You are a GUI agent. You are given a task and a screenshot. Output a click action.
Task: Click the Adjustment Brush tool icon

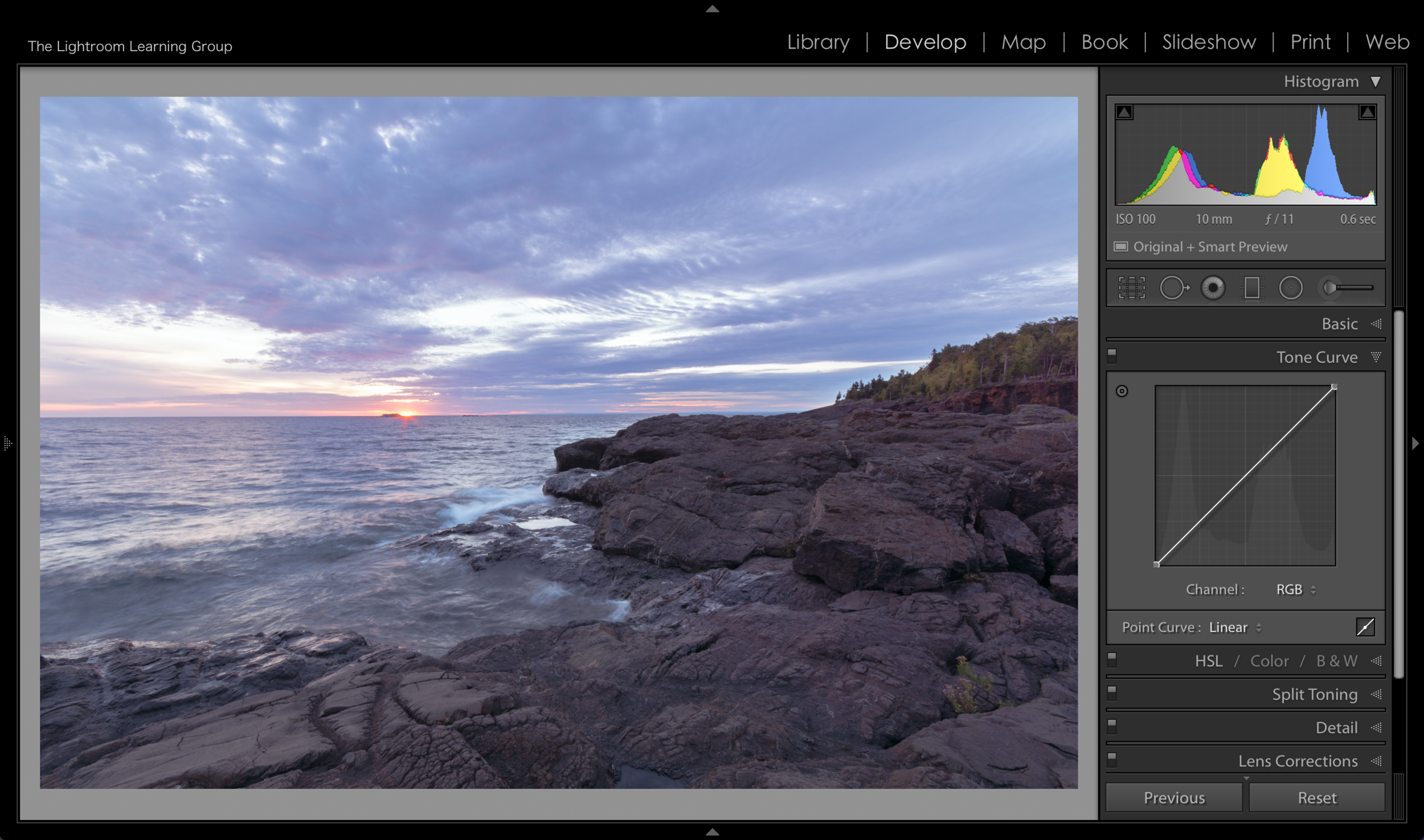click(1348, 287)
